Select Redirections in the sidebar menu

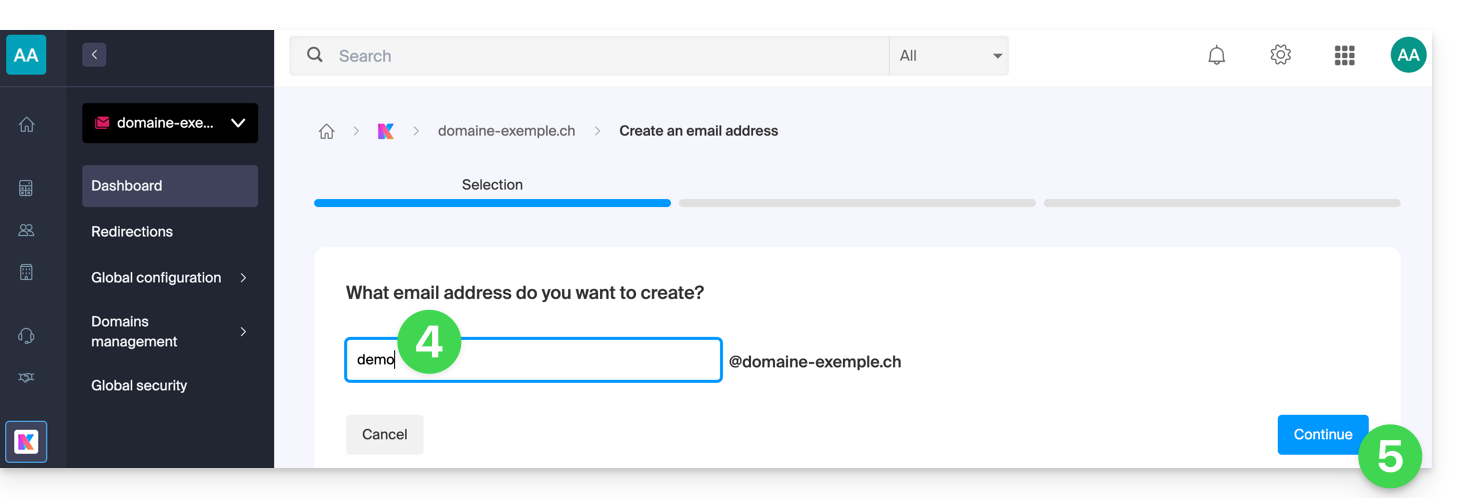[x=132, y=231]
